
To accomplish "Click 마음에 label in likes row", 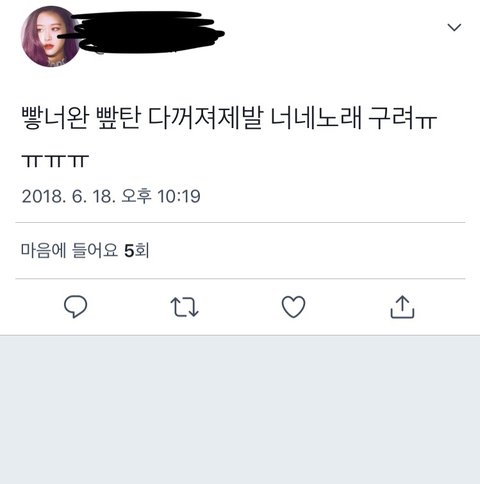I will (x=44, y=250).
